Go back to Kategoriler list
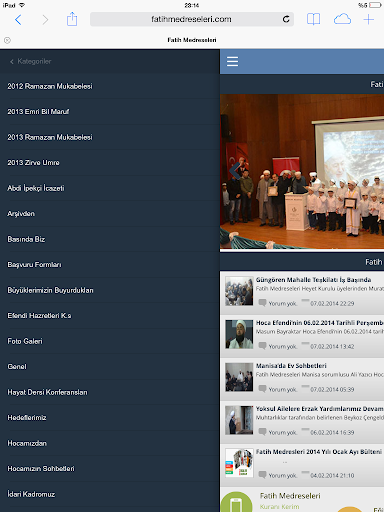The image size is (384, 512). [x=30, y=61]
